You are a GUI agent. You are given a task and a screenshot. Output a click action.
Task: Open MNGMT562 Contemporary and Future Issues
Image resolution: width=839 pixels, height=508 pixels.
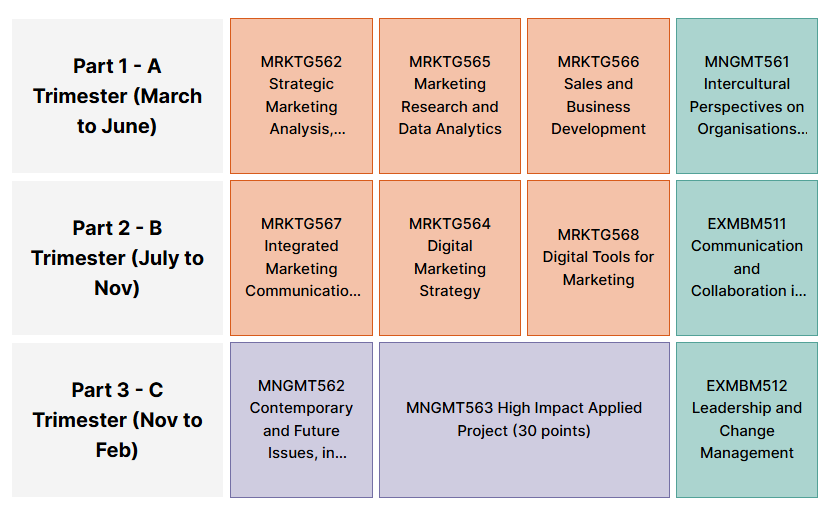tap(301, 419)
